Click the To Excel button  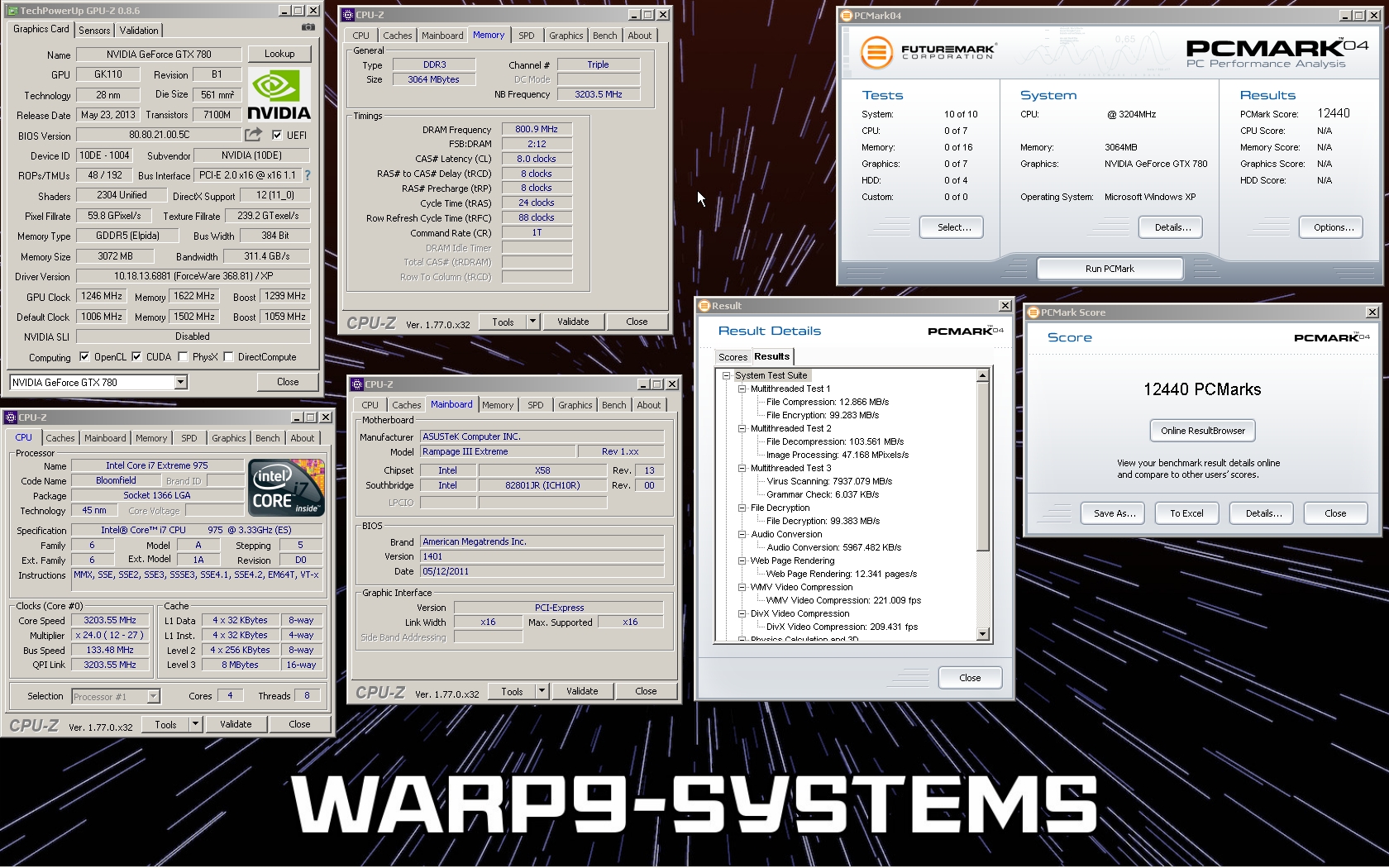coord(1186,513)
